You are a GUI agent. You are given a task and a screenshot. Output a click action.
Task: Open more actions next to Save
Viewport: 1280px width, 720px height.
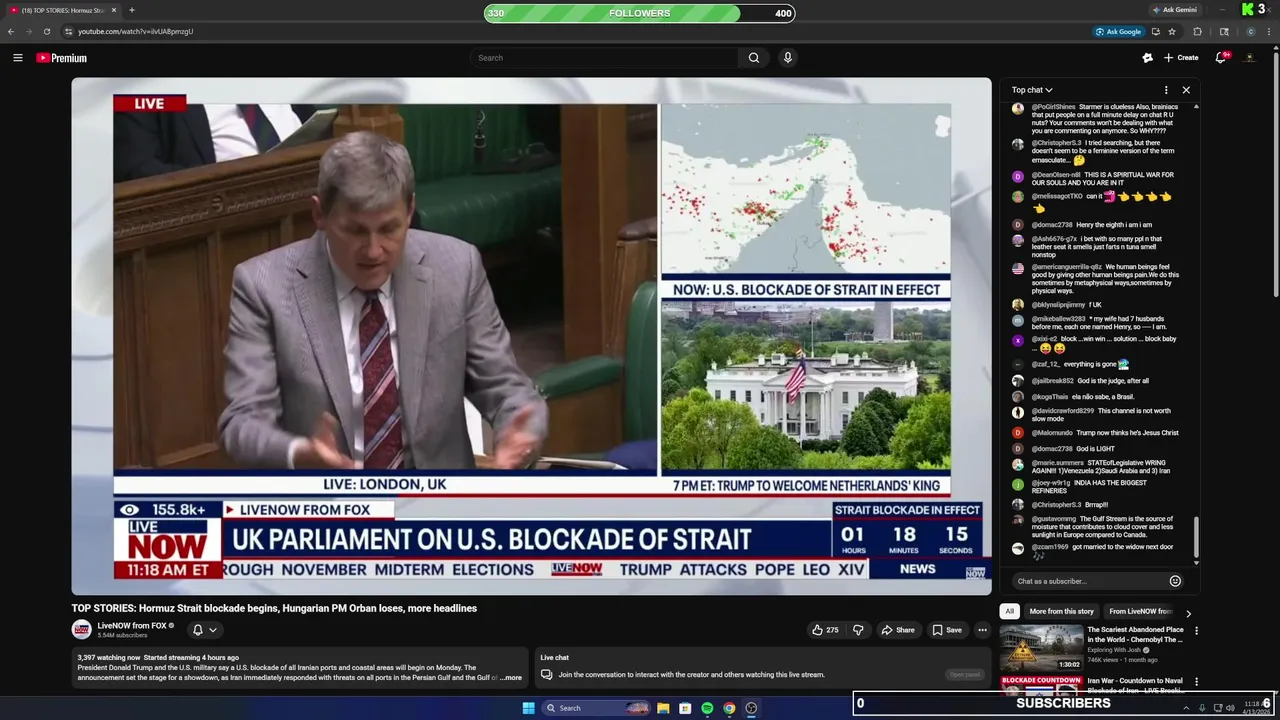[982, 630]
